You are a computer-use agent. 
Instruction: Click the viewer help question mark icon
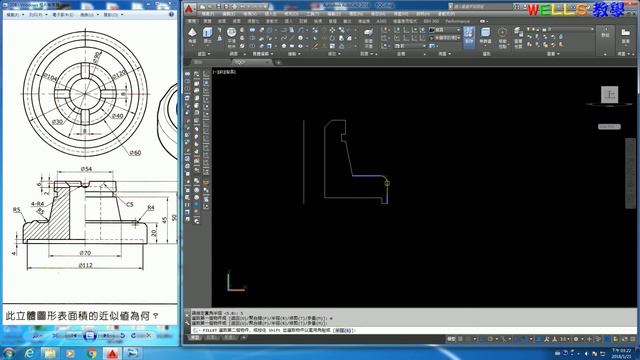(171, 14)
